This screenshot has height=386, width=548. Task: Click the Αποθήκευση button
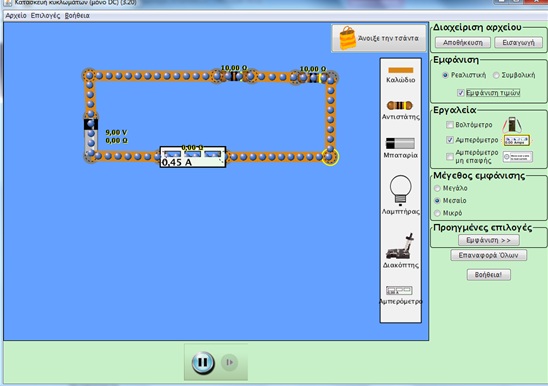[463, 43]
